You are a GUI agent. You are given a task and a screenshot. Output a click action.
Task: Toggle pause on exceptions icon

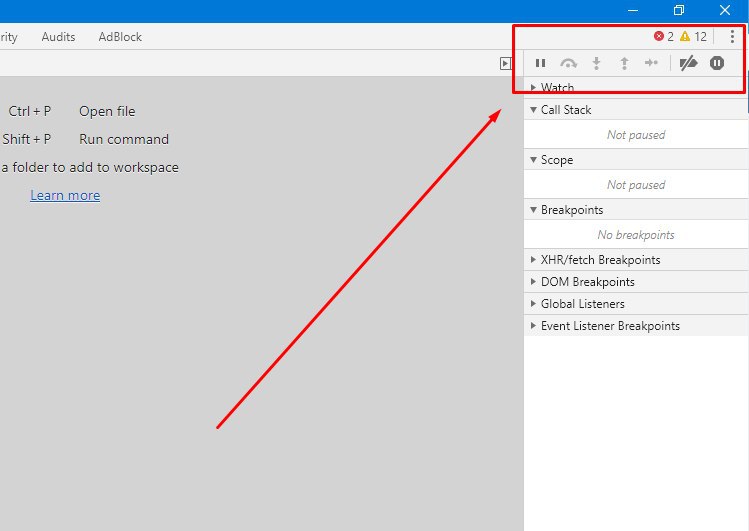(x=717, y=63)
